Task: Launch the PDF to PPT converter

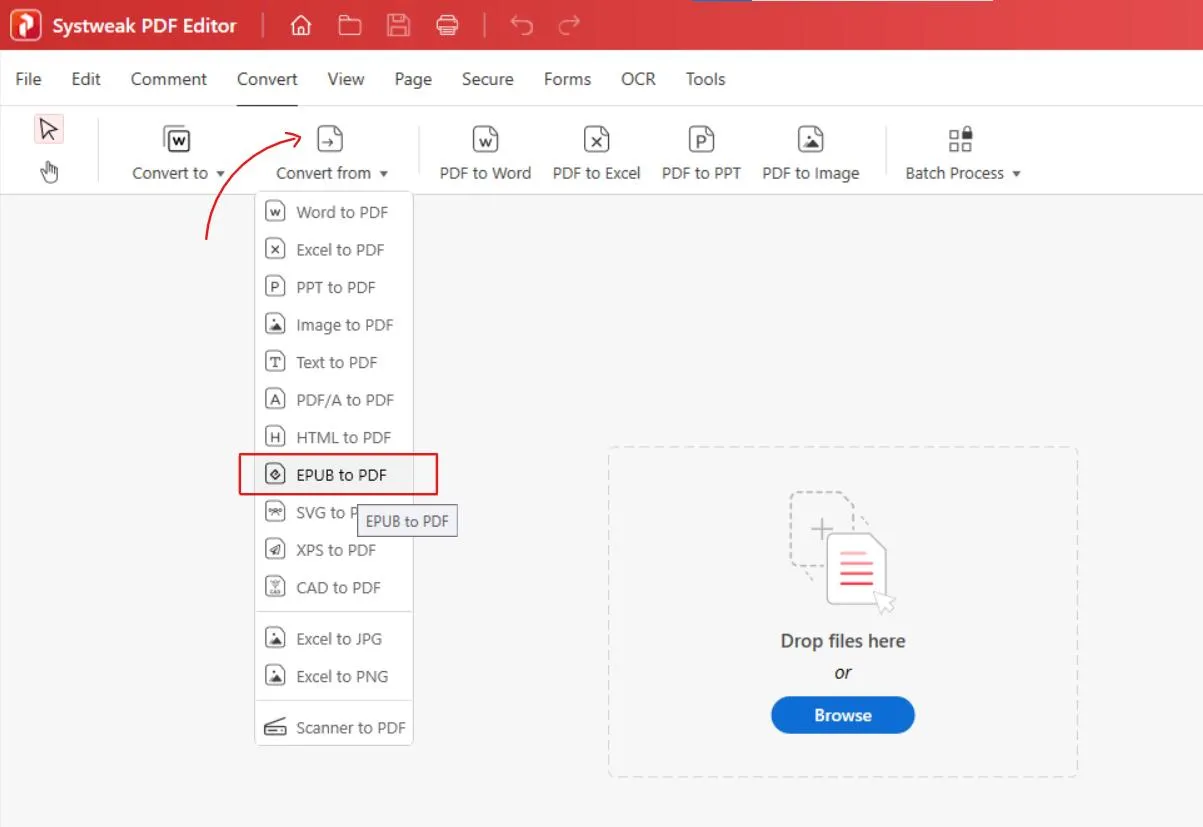Action: [701, 150]
